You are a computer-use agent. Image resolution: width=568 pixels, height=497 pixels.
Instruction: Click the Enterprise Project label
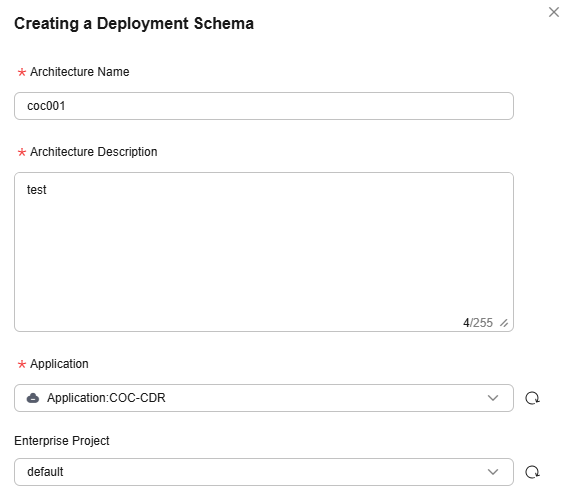click(x=62, y=440)
